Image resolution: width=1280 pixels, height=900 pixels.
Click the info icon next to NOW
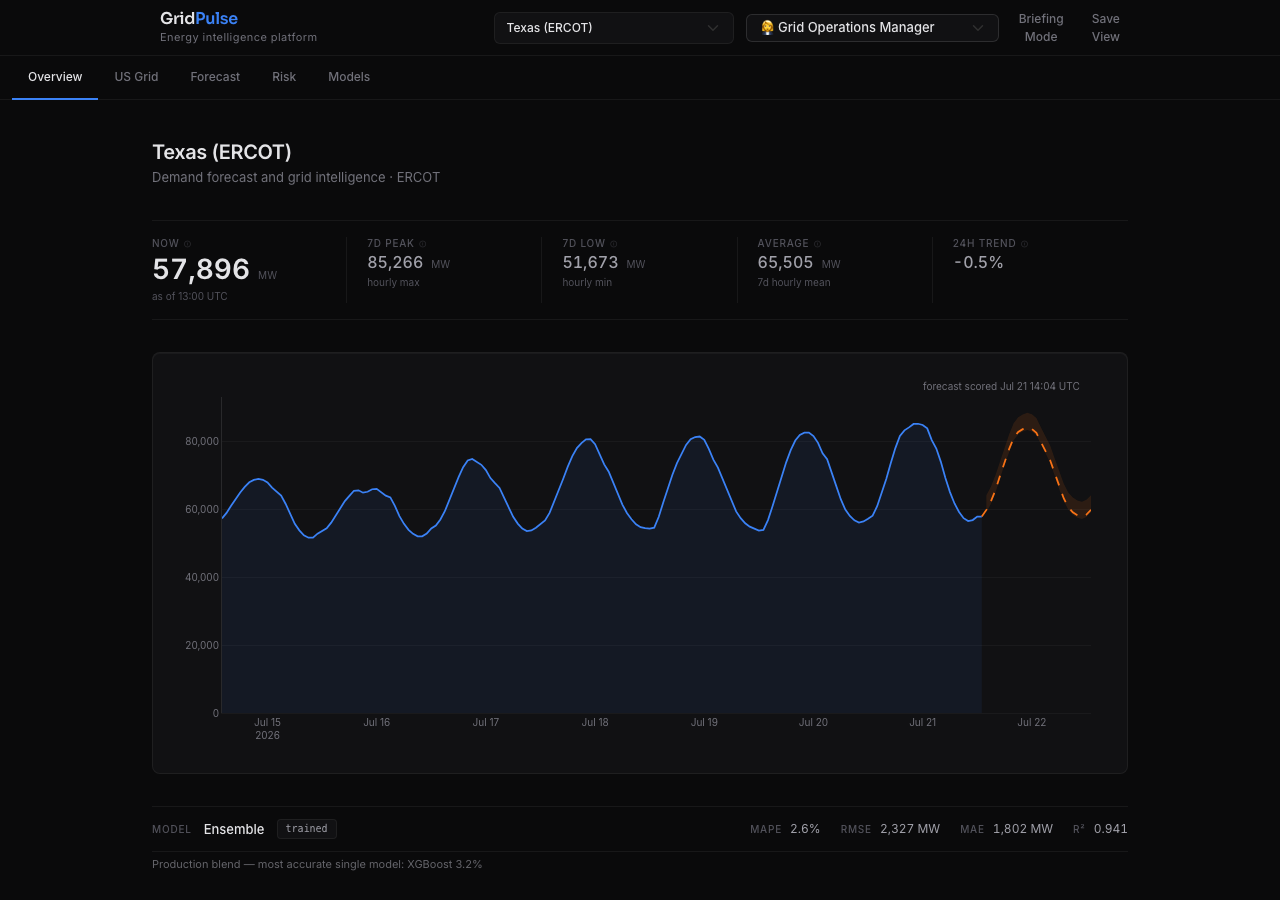(187, 244)
